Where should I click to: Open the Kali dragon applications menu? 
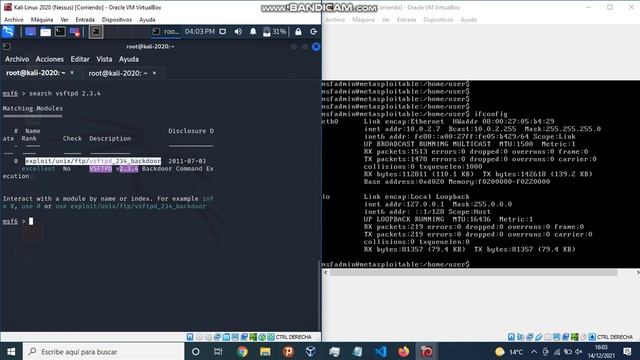(8, 31)
